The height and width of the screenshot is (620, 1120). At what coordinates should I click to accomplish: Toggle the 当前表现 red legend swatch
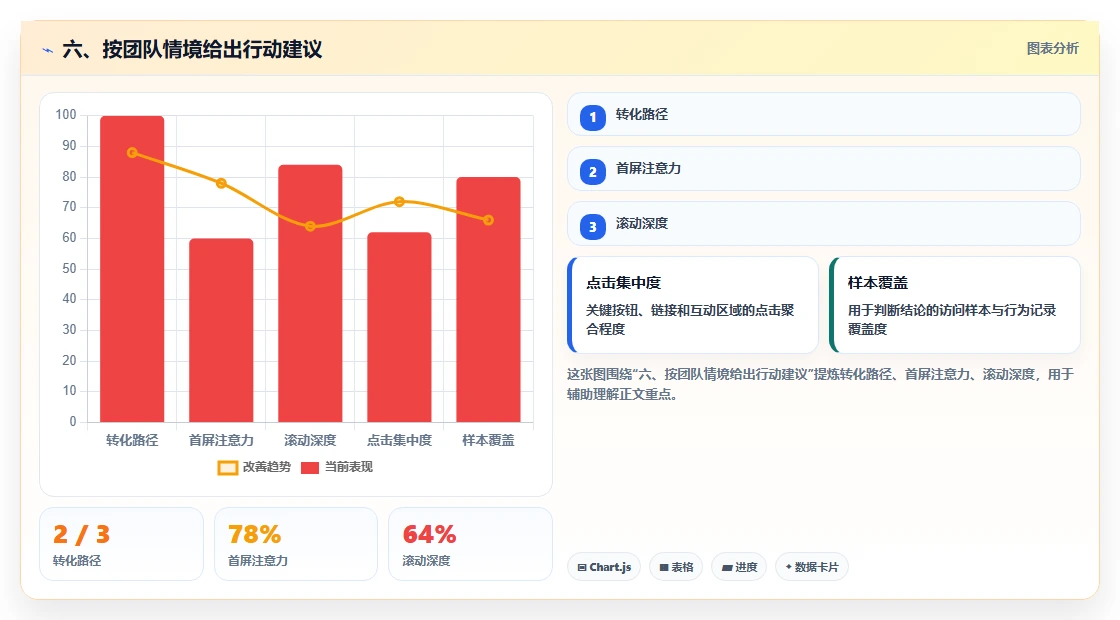[310, 468]
